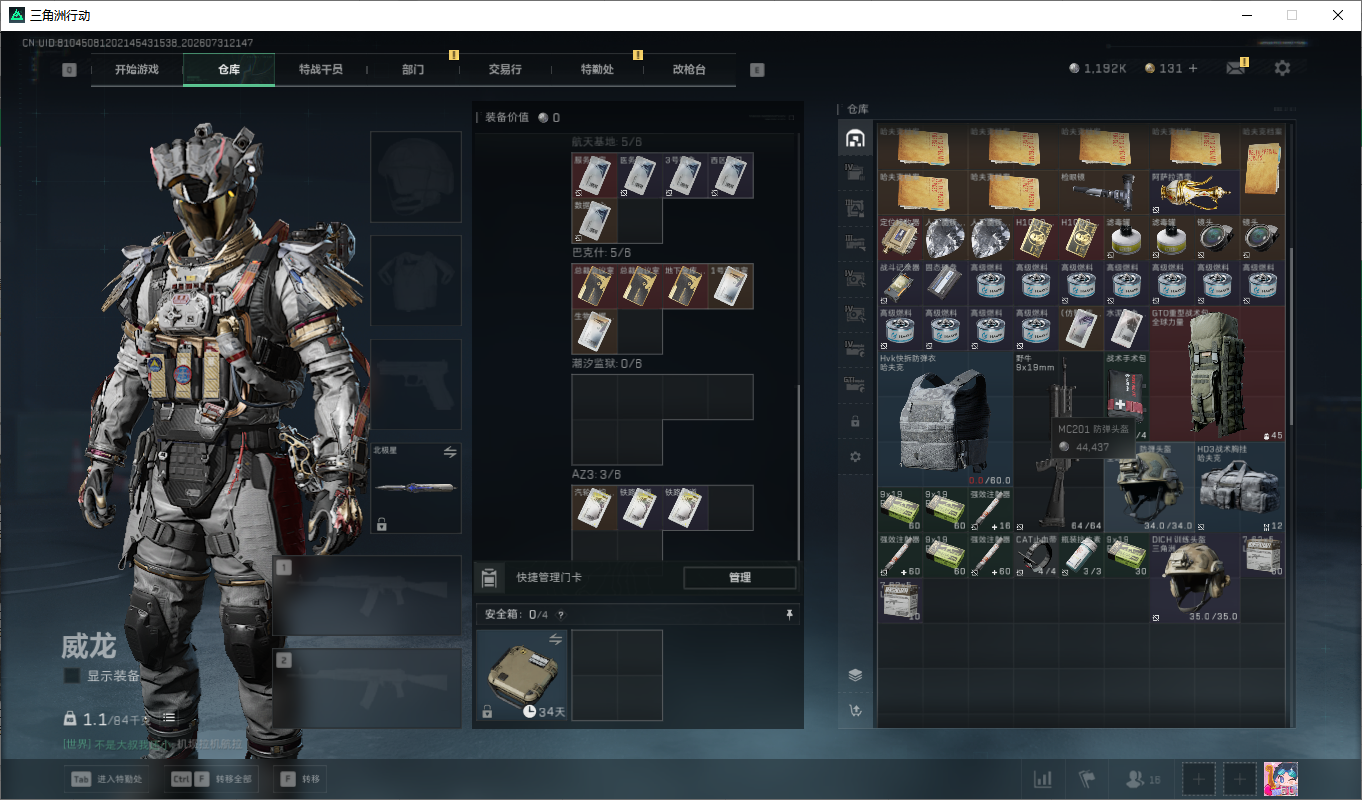The height and width of the screenshot is (800, 1362).
Task: Open the friends list showing 18
Action: click(1144, 778)
